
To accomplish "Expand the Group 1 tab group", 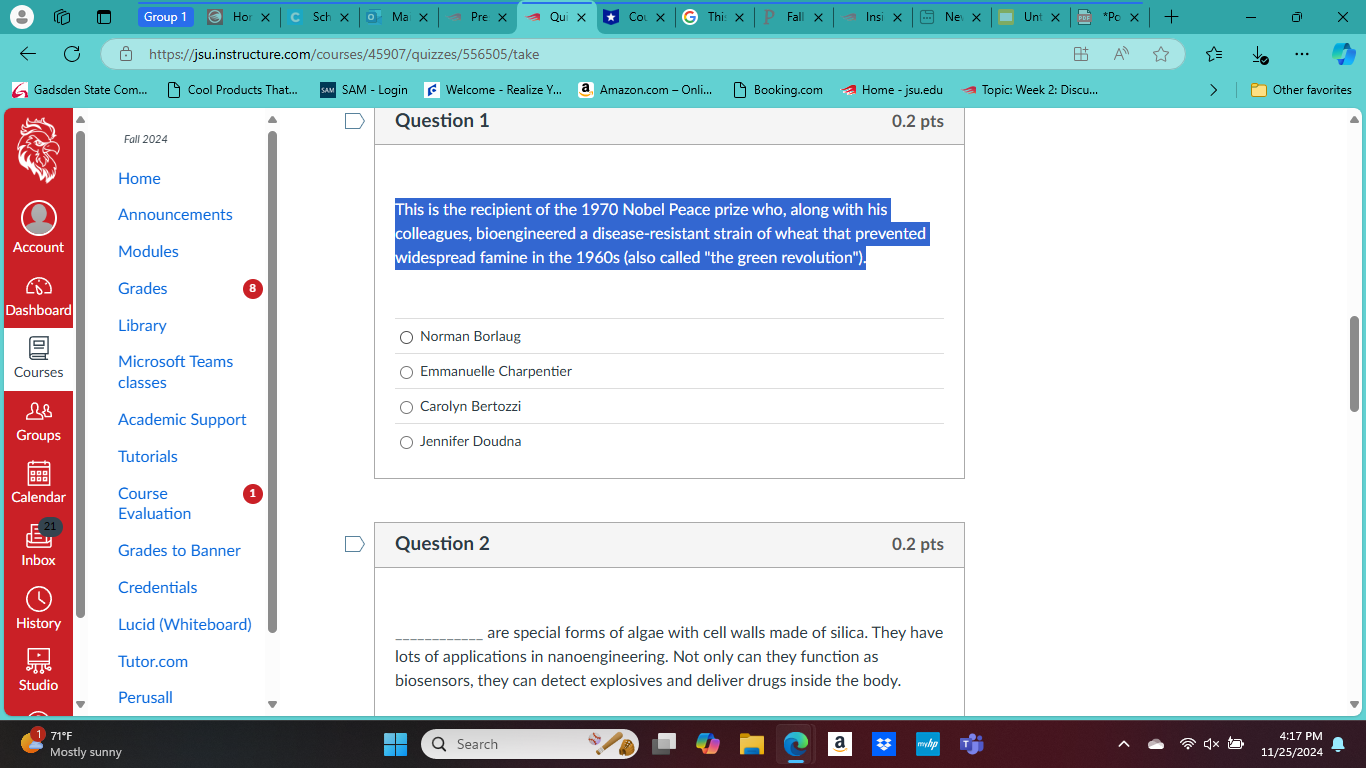I will click(165, 17).
